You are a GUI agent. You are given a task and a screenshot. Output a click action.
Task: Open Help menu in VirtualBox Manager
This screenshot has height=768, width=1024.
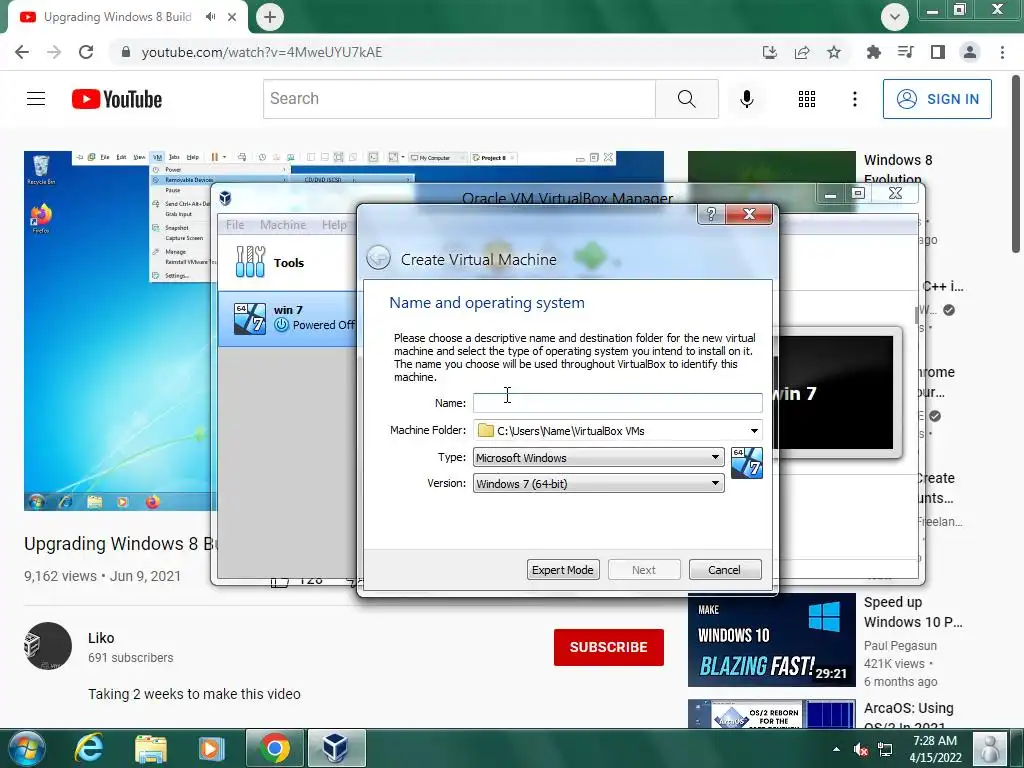334,225
